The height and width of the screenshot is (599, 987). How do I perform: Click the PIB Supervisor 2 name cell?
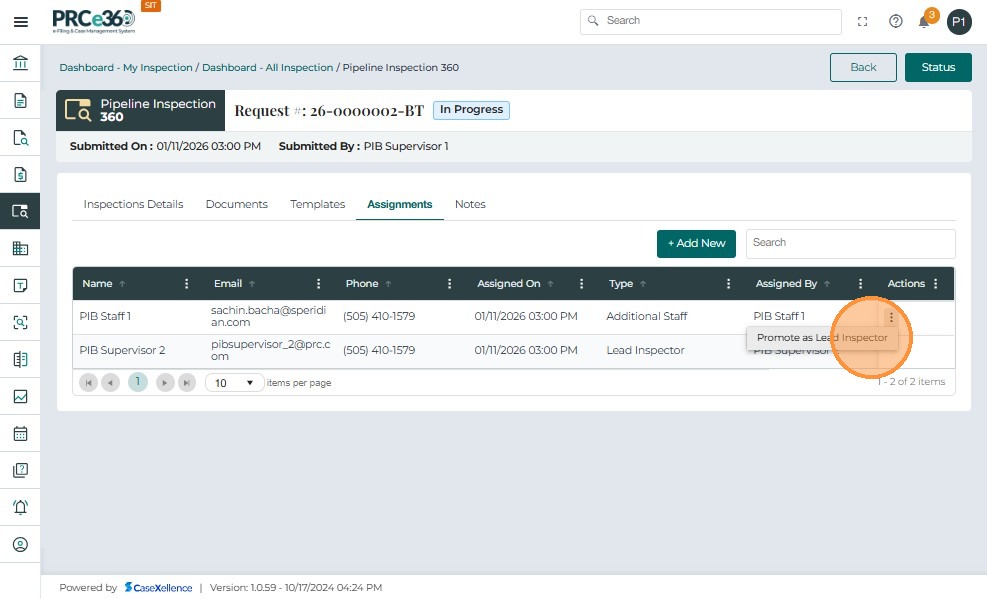tap(122, 350)
